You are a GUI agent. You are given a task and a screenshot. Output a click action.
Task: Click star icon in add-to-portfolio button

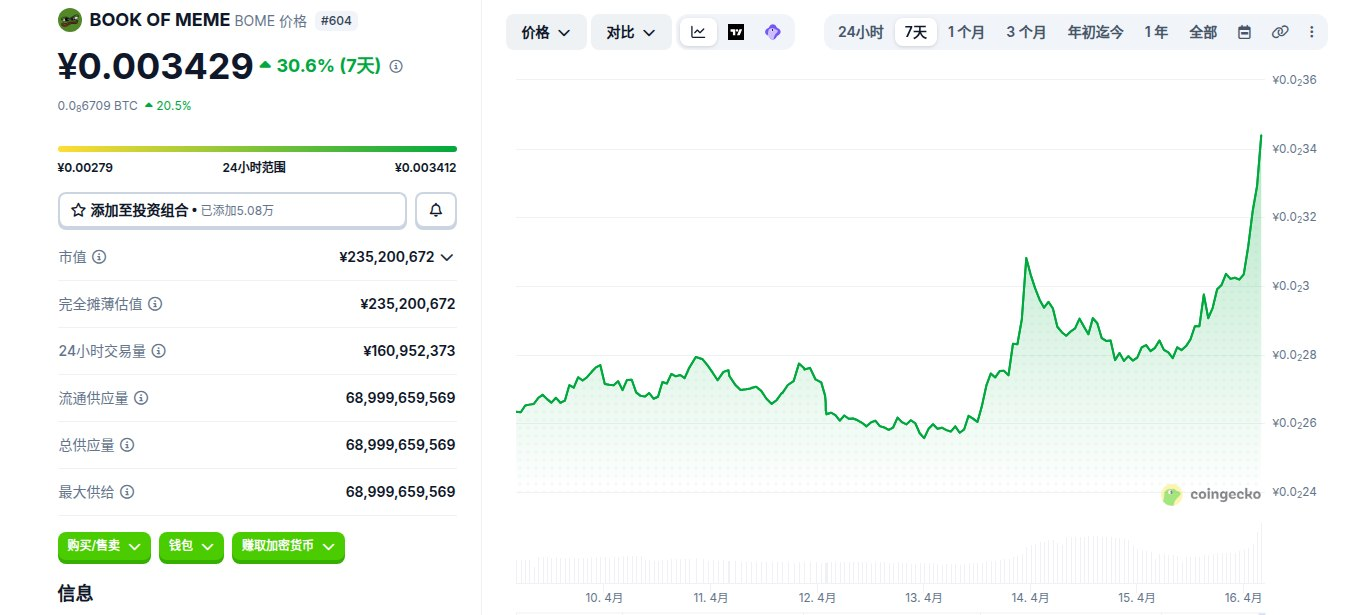pyautogui.click(x=78, y=211)
